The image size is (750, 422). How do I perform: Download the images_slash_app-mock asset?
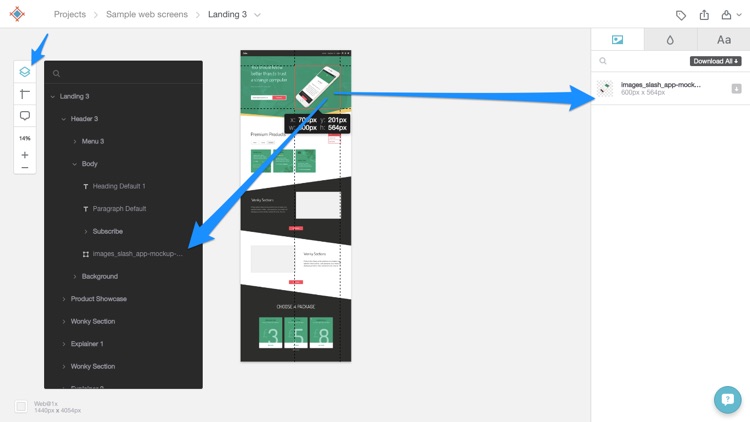736,89
